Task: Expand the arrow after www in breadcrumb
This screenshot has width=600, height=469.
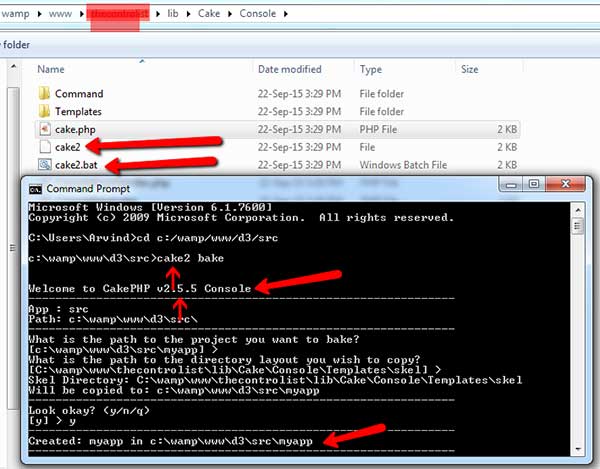Action: 82,14
